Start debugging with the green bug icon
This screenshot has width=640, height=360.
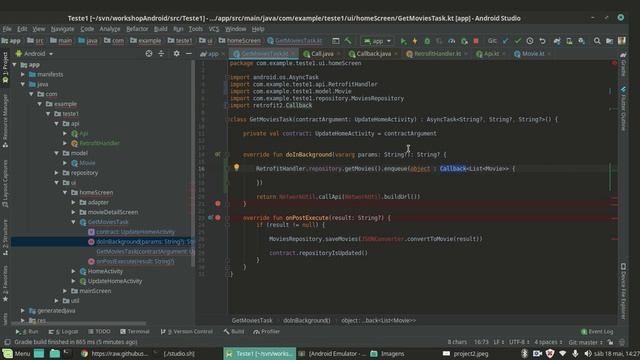[x=427, y=41]
